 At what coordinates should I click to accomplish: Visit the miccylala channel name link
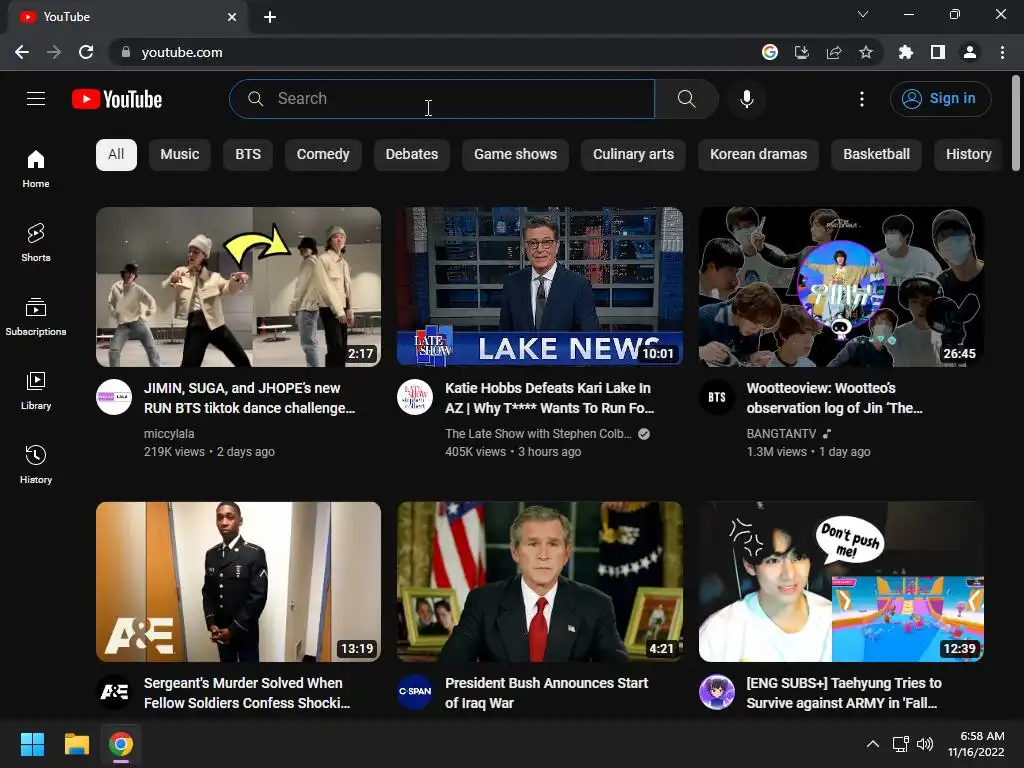pyautogui.click(x=169, y=434)
